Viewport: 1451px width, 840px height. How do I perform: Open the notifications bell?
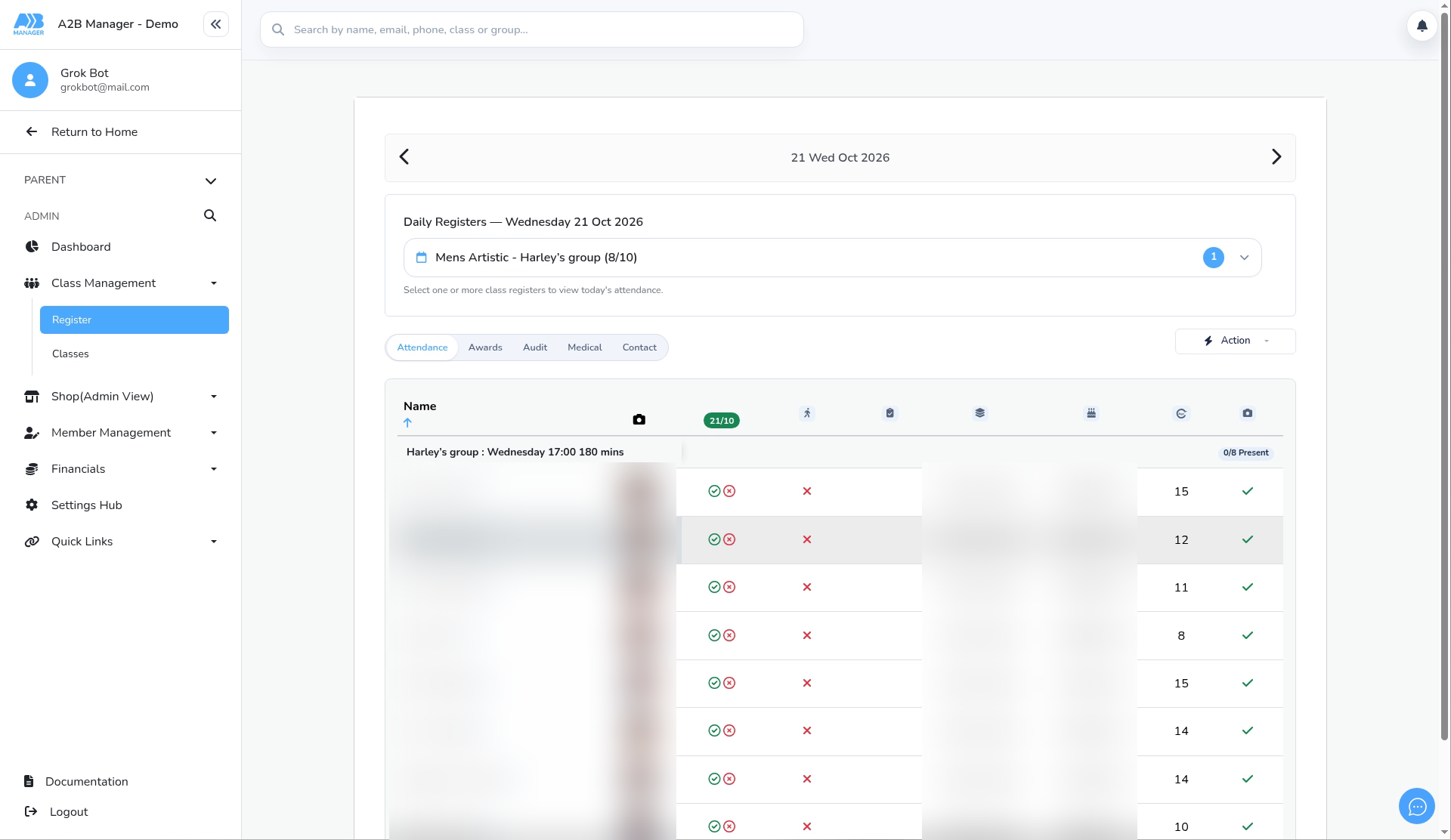coord(1422,26)
